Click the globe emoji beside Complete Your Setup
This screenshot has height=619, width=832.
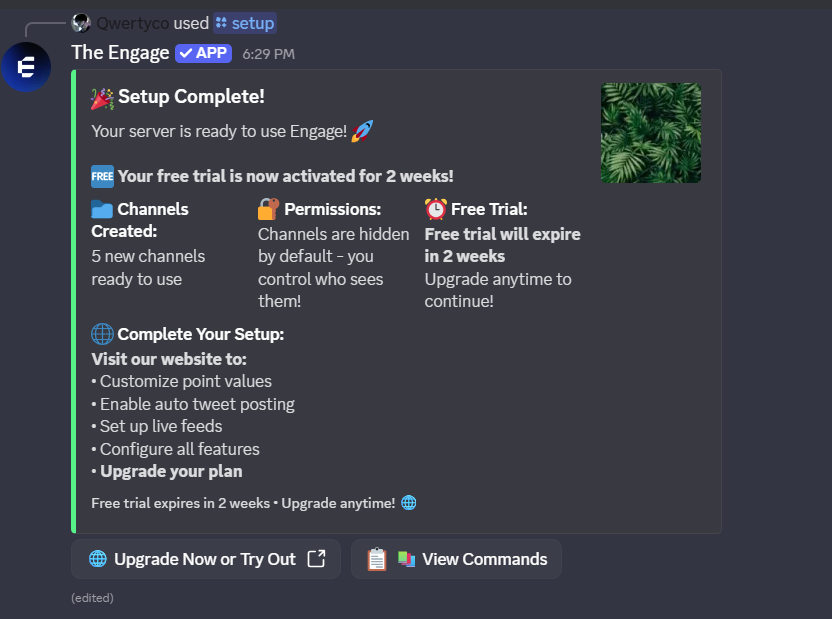(102, 334)
